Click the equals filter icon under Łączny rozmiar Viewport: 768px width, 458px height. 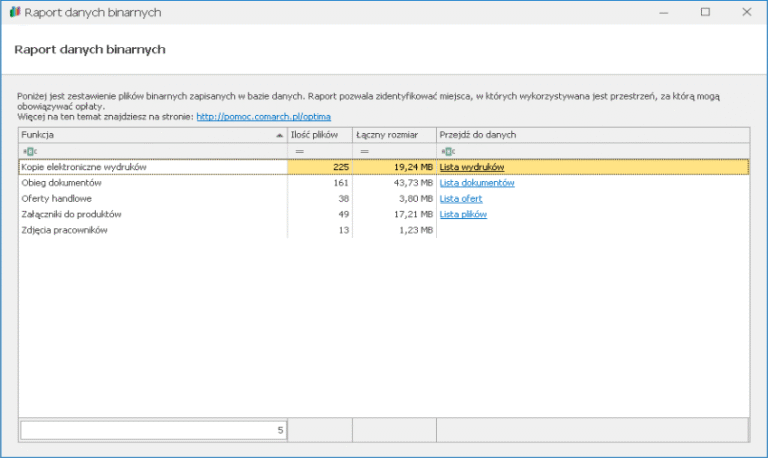click(364, 151)
